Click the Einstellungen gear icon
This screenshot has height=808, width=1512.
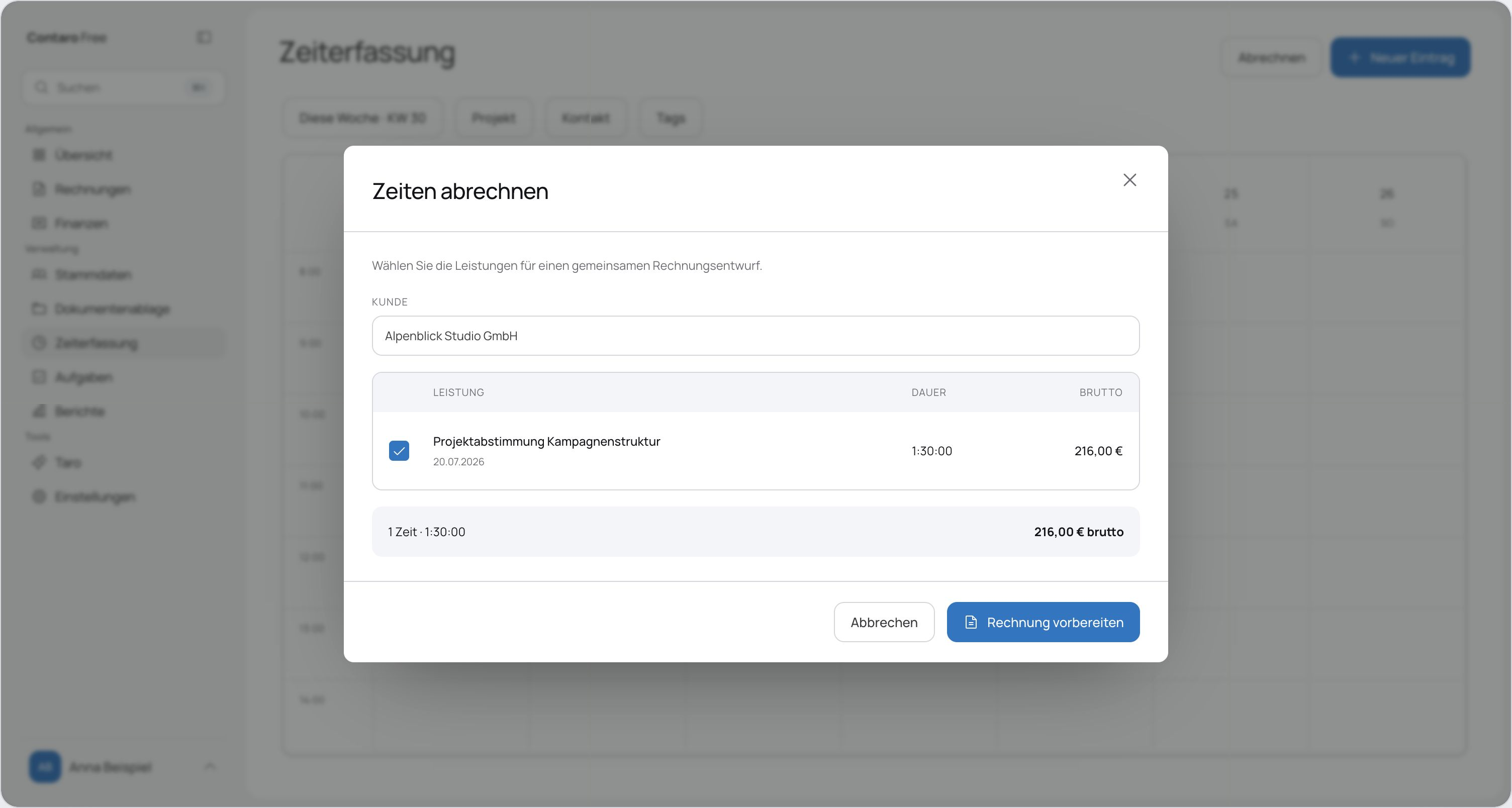pyautogui.click(x=39, y=496)
